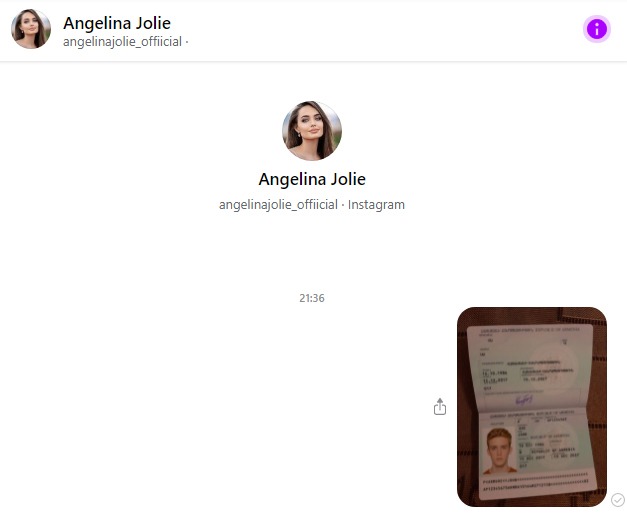The image size is (627, 516).
Task: Click the delivered checkmark under the sent image
Action: (617, 500)
